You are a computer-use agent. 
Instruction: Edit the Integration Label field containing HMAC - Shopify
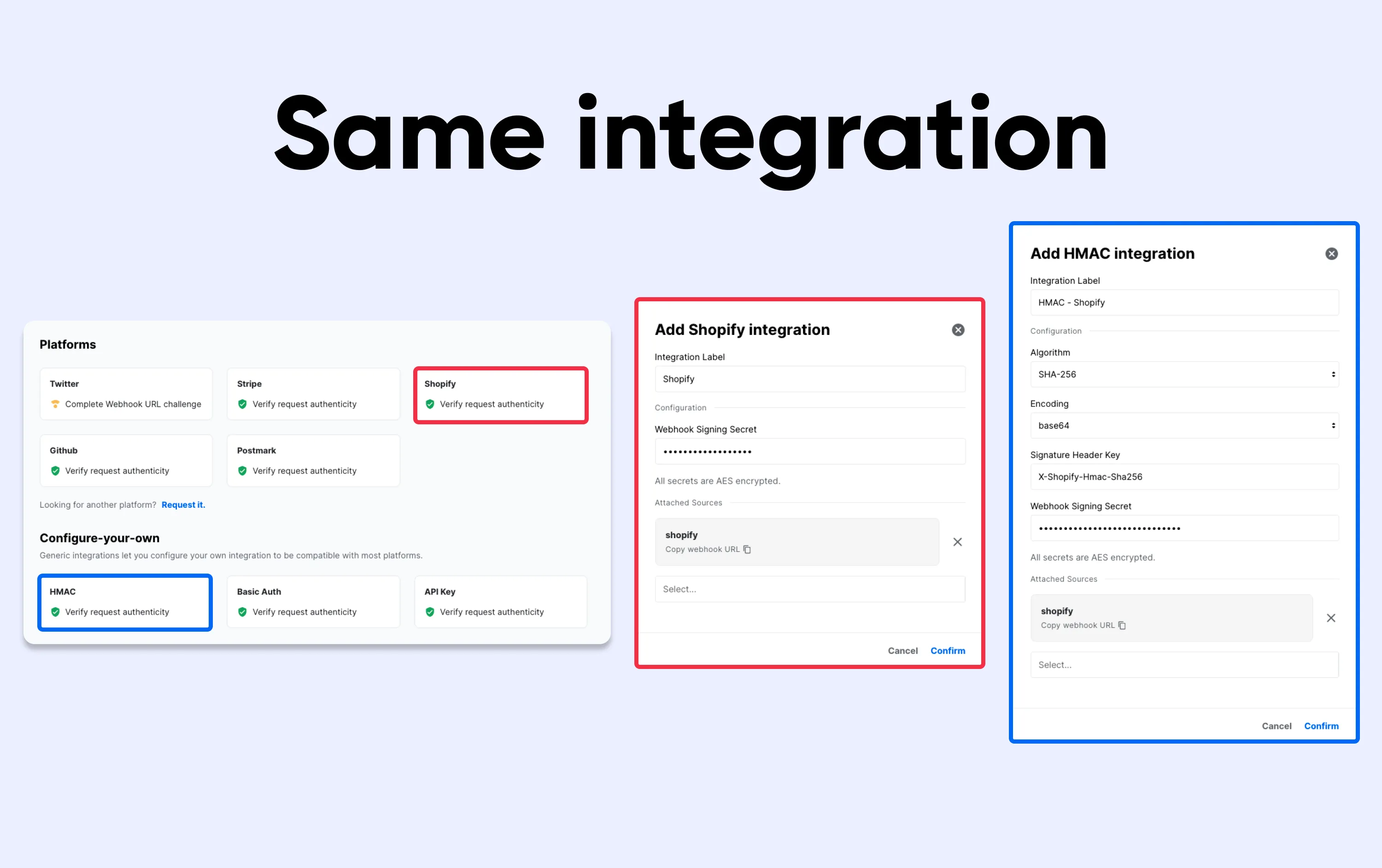[1184, 303]
